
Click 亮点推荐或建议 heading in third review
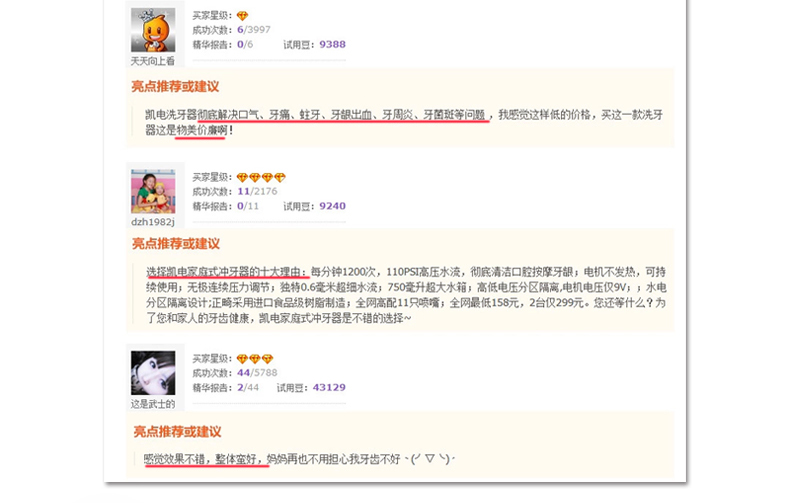coord(177,432)
